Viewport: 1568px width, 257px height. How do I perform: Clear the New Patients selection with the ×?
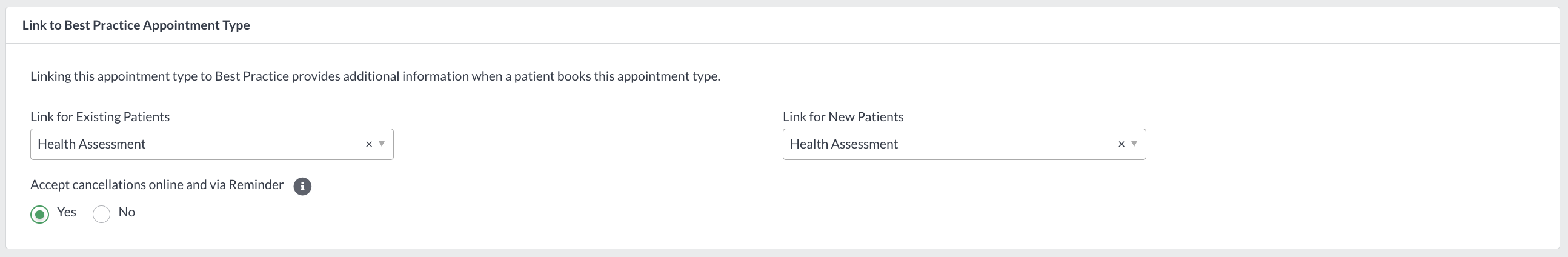(x=1121, y=144)
